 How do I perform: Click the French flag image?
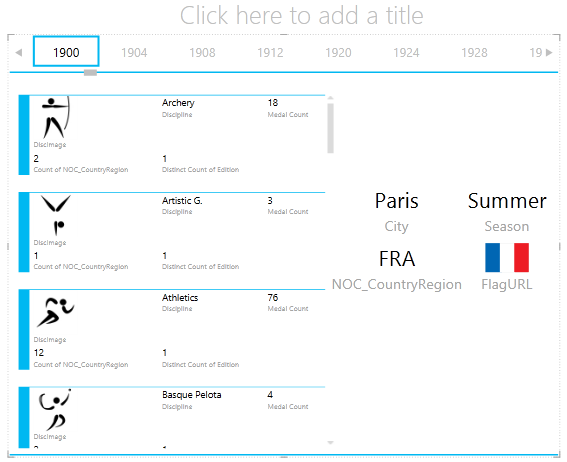(x=507, y=257)
